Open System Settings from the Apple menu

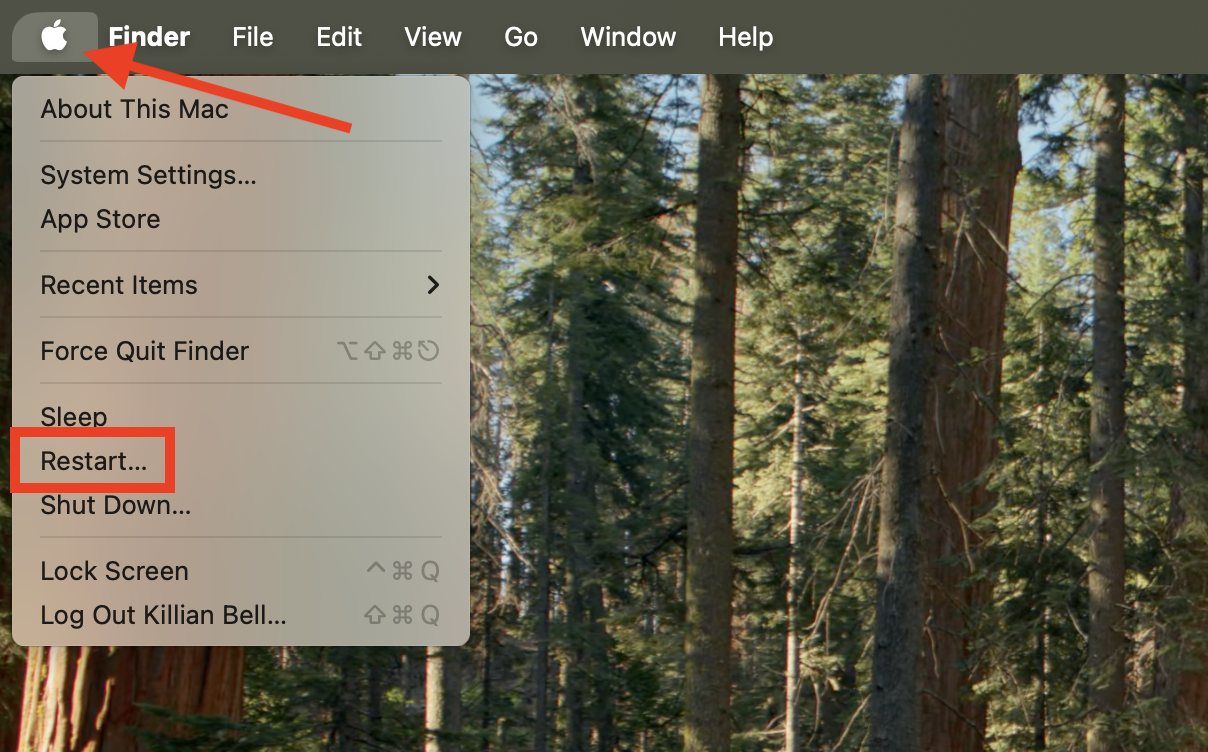point(148,175)
